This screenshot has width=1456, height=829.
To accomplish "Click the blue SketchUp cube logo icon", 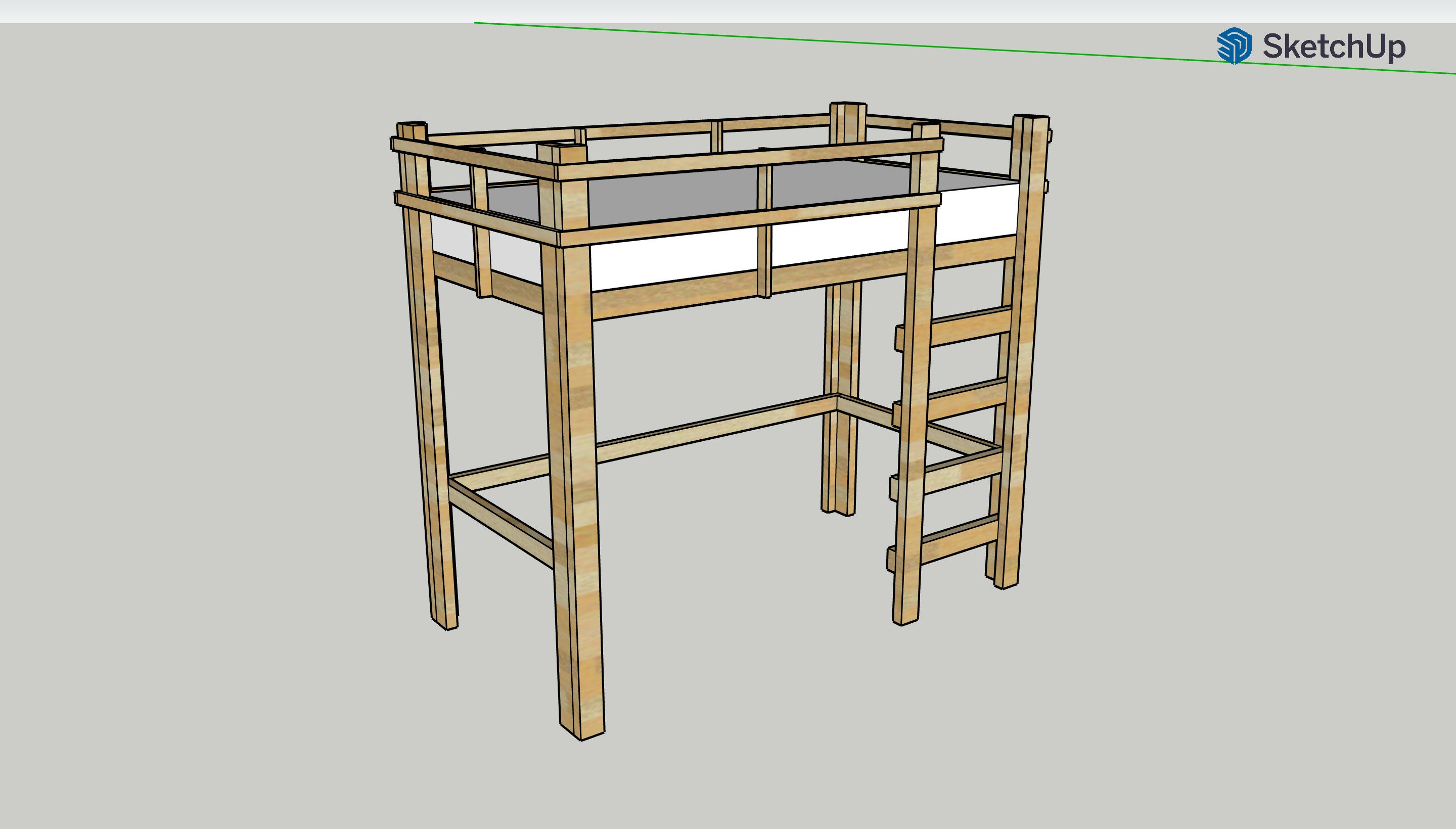I will 1234,45.
